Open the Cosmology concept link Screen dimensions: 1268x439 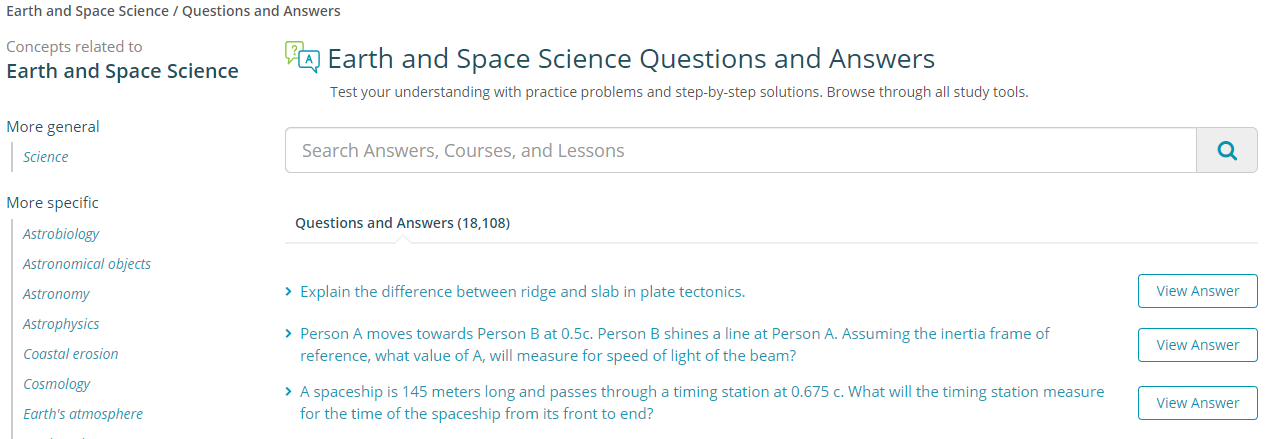click(57, 384)
